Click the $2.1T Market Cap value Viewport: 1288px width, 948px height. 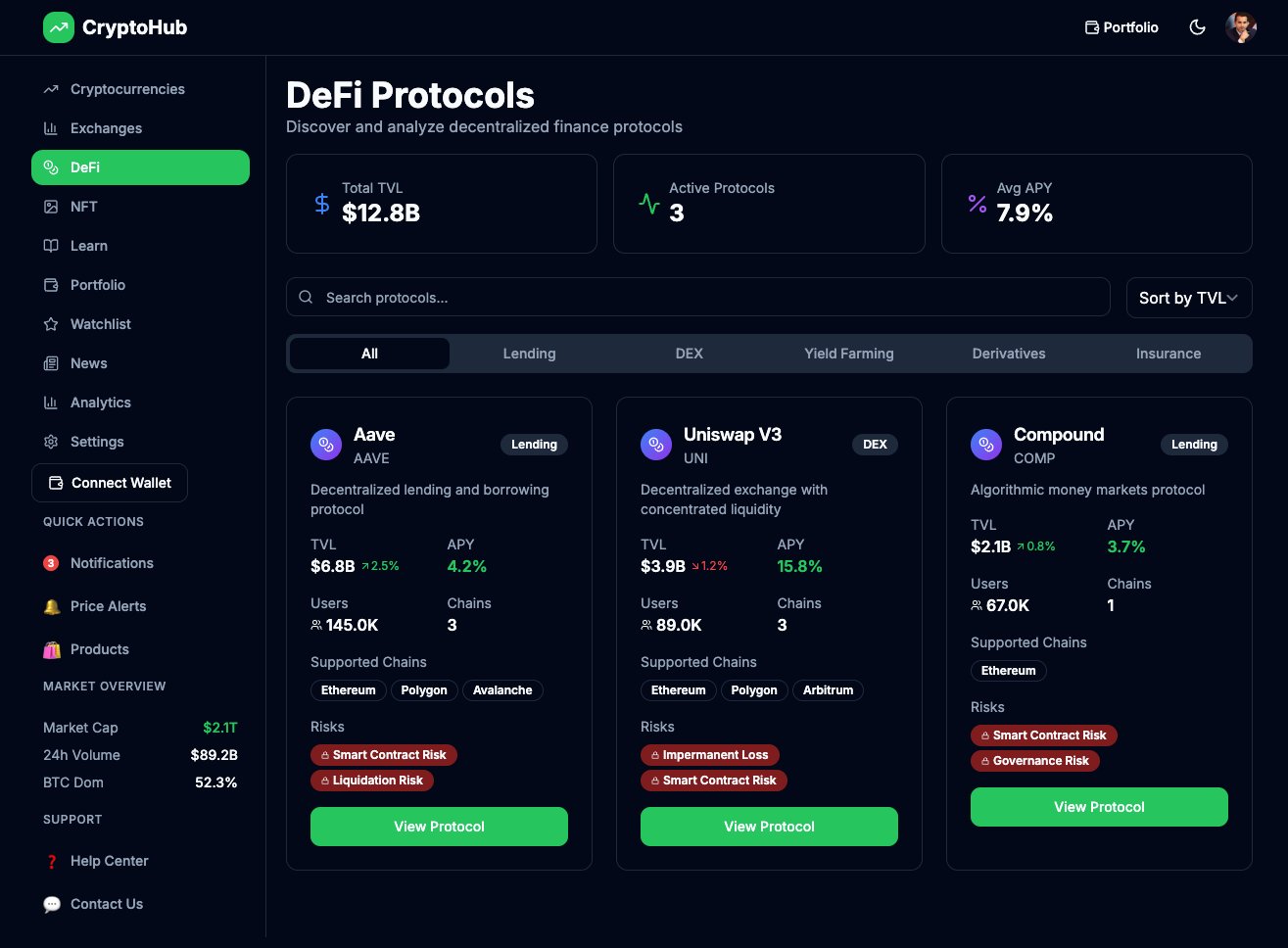pos(220,728)
